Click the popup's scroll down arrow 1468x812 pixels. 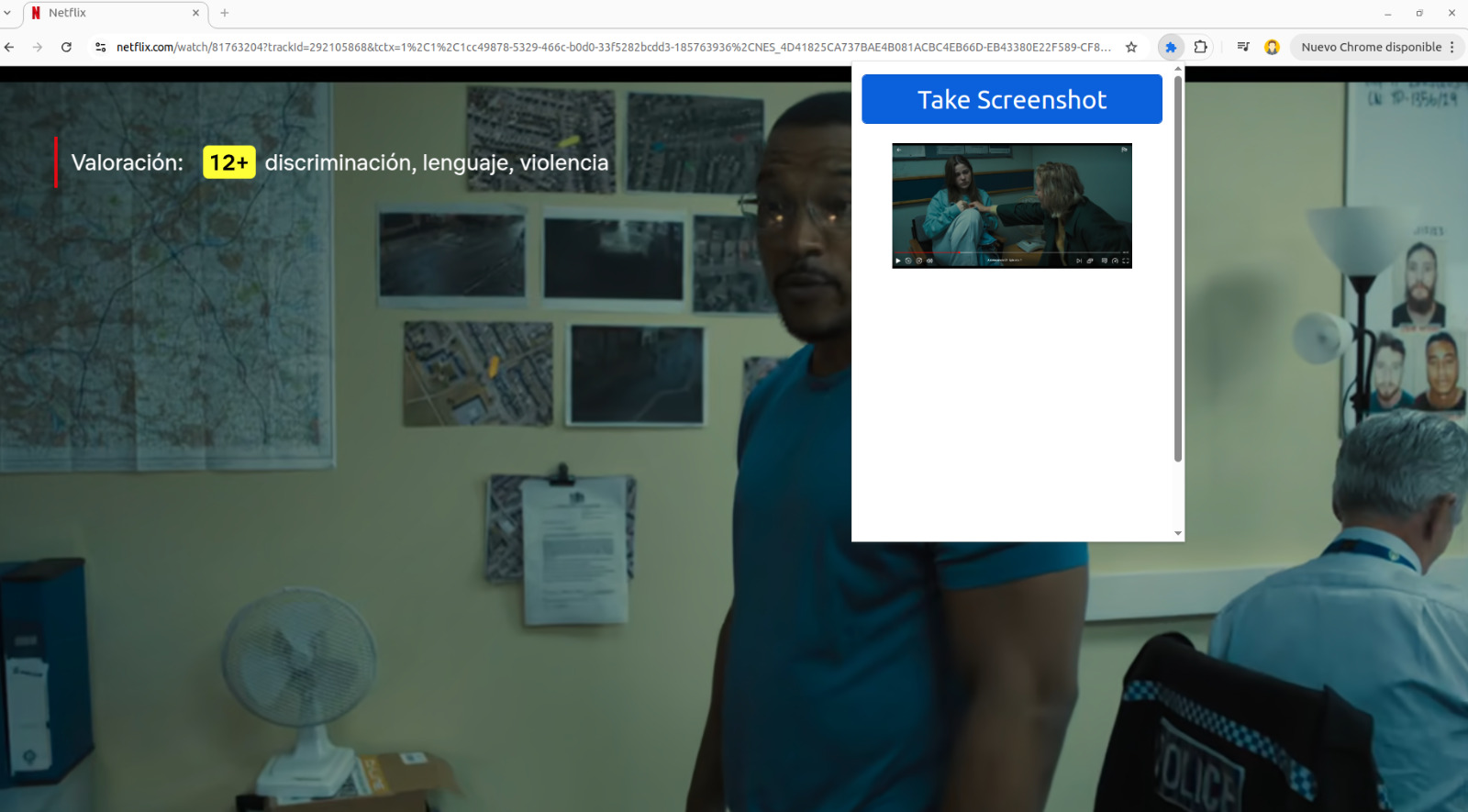point(1178,533)
